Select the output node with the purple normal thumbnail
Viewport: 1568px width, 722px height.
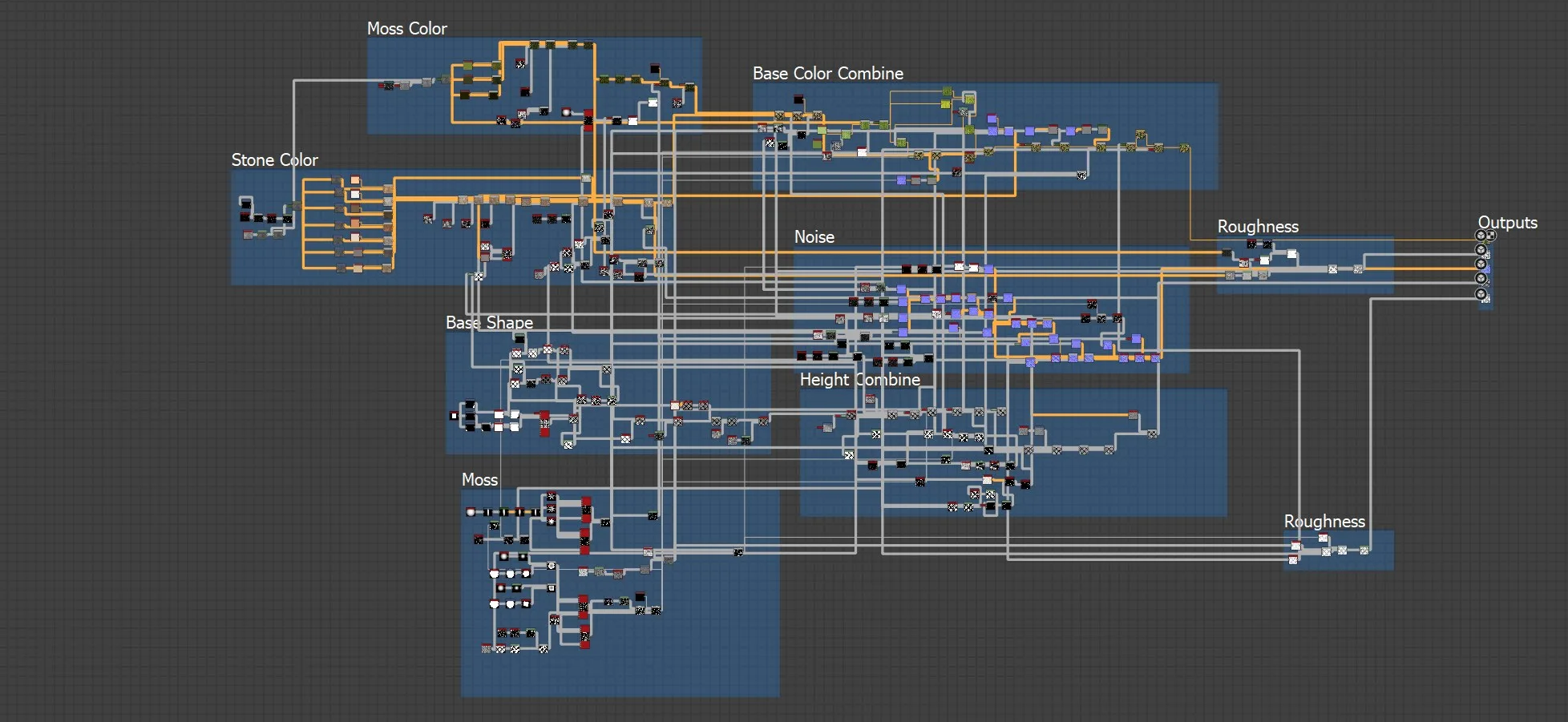[x=1481, y=264]
